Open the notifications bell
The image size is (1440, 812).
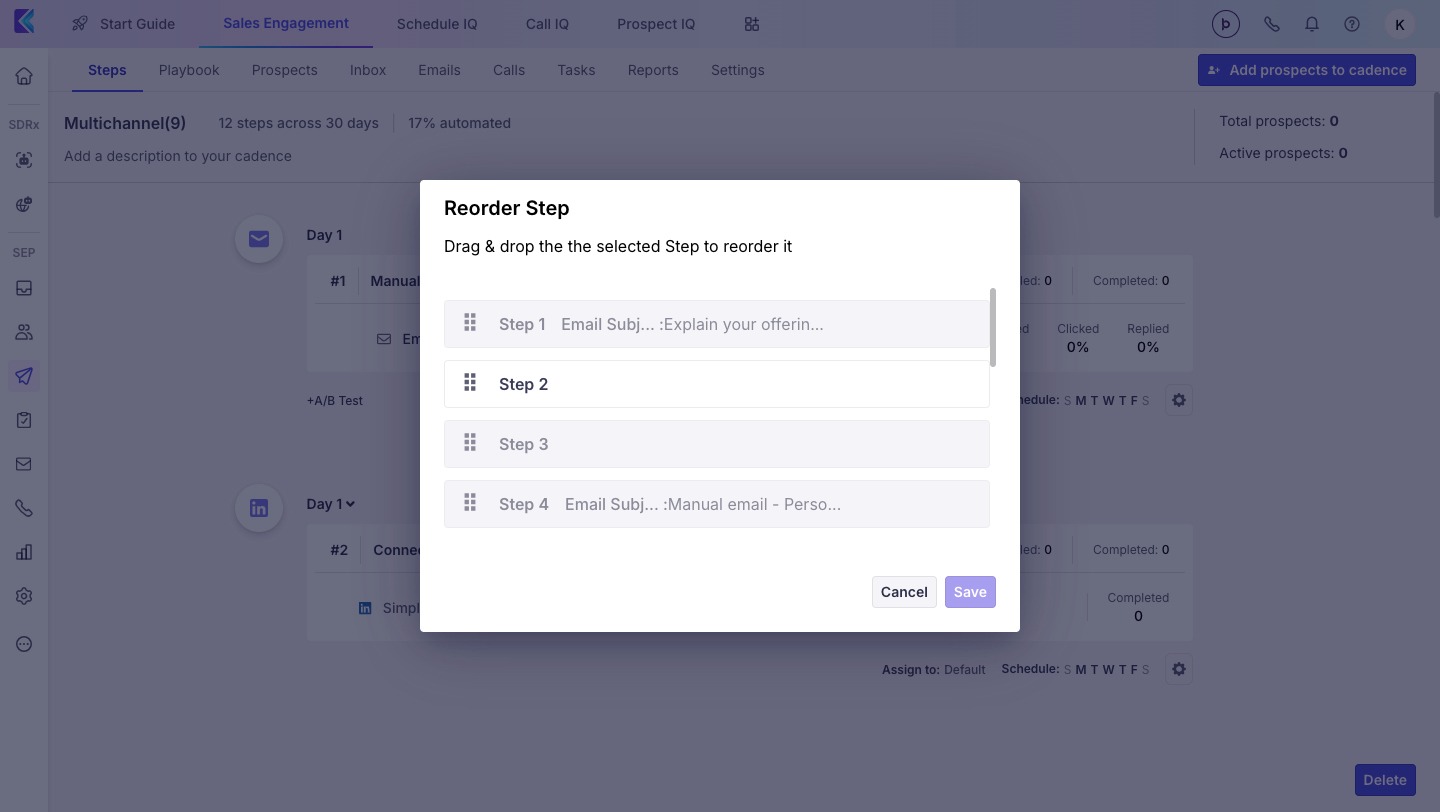pos(1312,24)
